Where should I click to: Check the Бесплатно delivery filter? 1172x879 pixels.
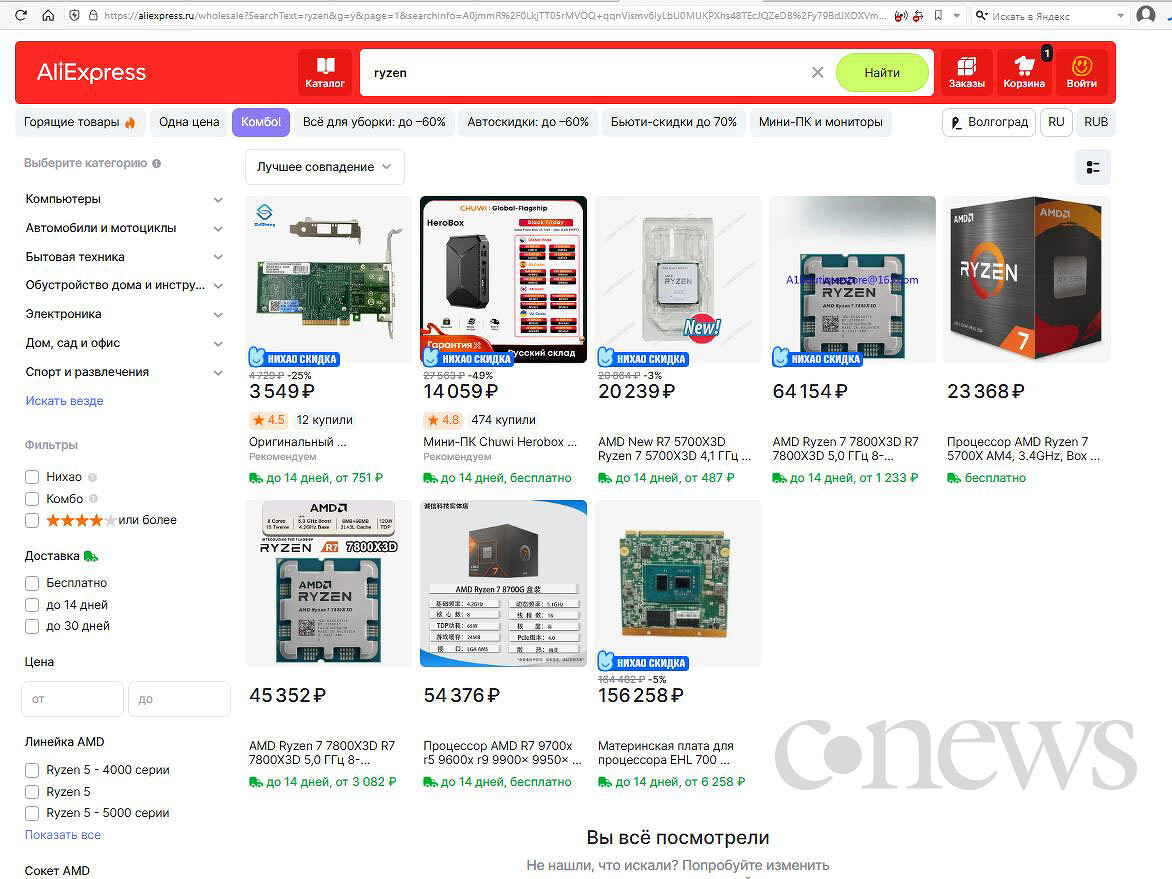[32, 583]
